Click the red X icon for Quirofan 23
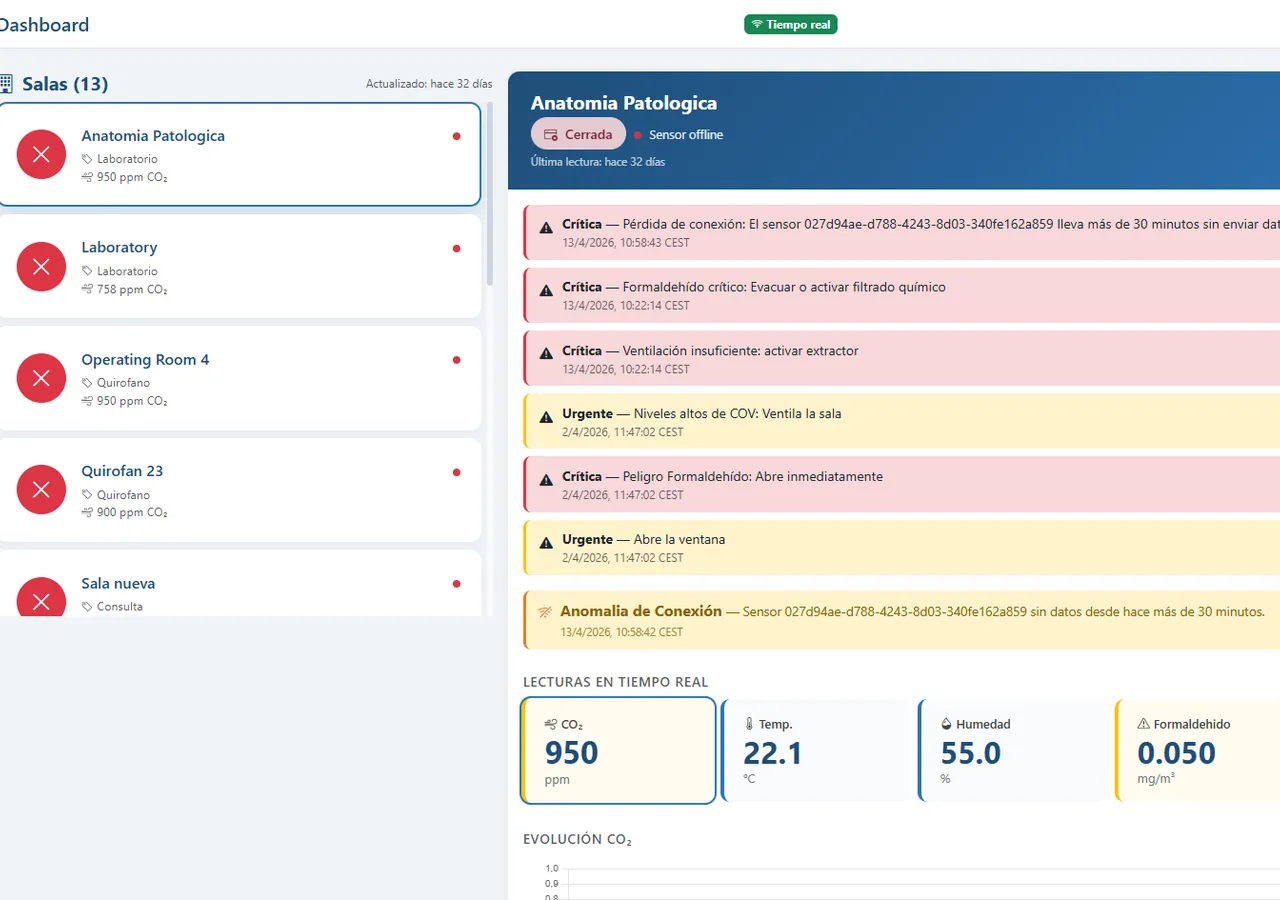The width and height of the screenshot is (1280, 900). point(41,490)
